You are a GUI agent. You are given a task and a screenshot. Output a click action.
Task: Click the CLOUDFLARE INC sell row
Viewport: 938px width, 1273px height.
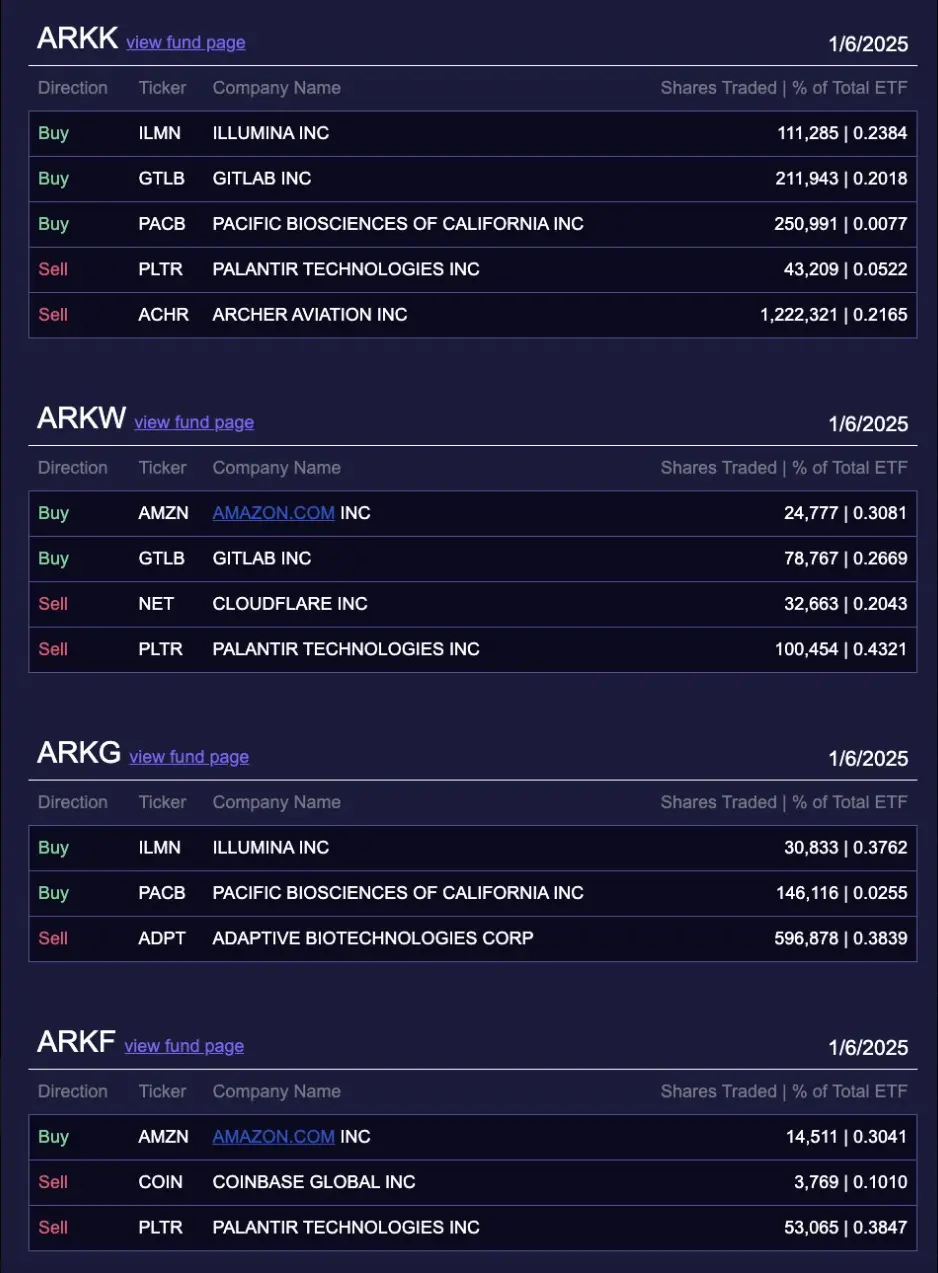click(470, 604)
